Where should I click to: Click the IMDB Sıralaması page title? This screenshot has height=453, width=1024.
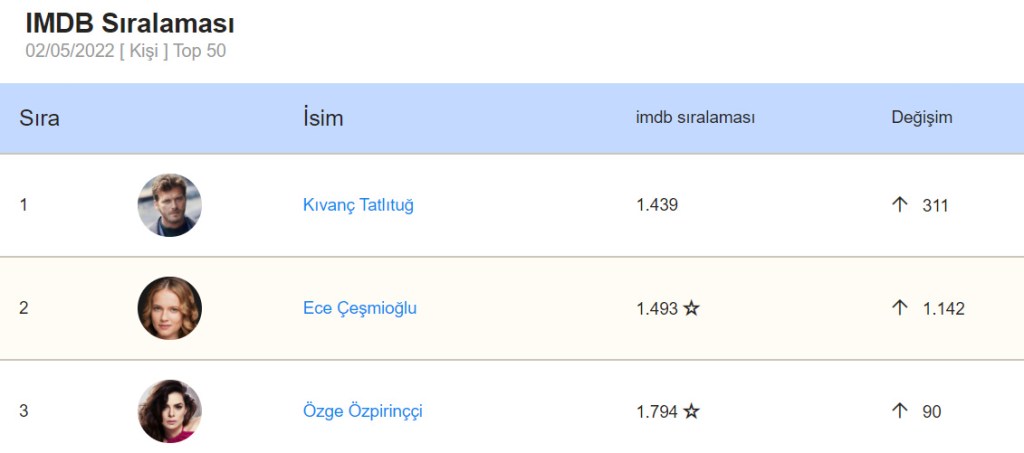(x=130, y=24)
